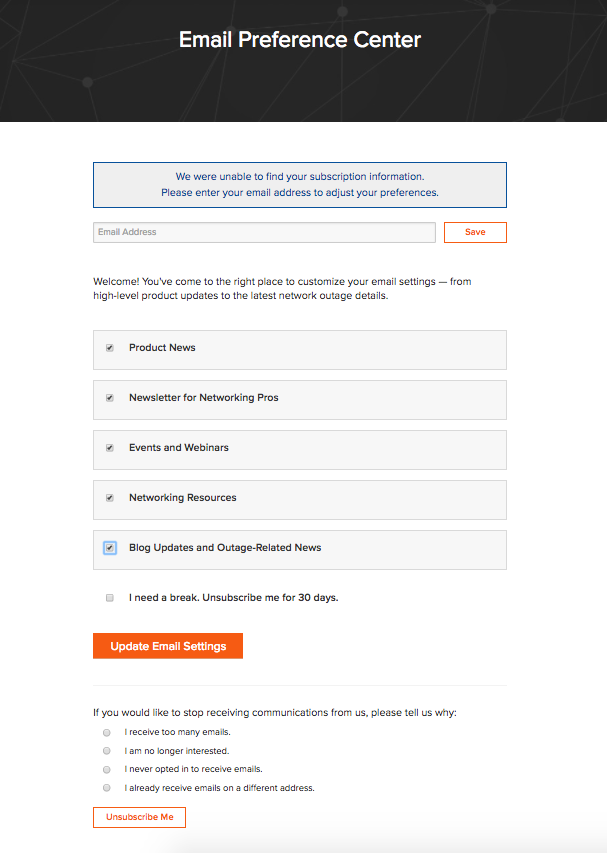Uncheck Blog Updates and Outage-Related News
The width and height of the screenshot is (607, 853).
[110, 548]
